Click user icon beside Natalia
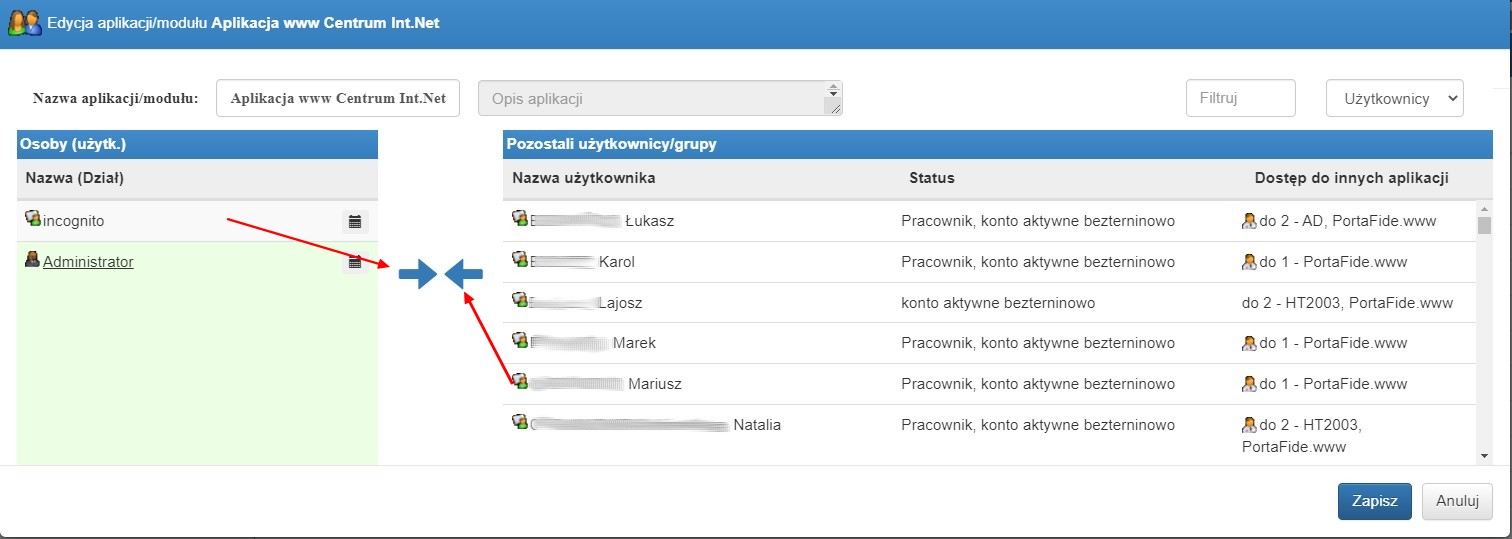This screenshot has width=1512, height=539. click(520, 422)
